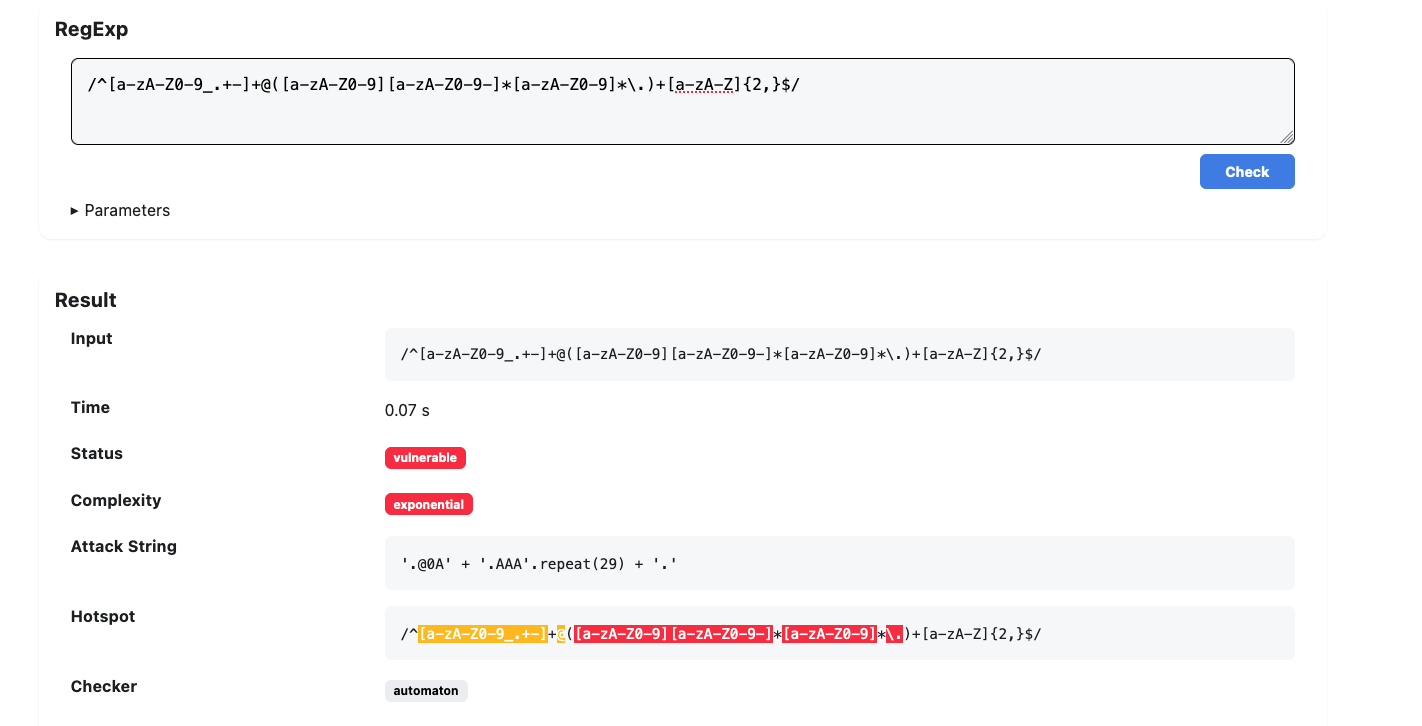The width and height of the screenshot is (1422, 726).
Task: Click the red vulnerable status badge
Action: coord(425,458)
